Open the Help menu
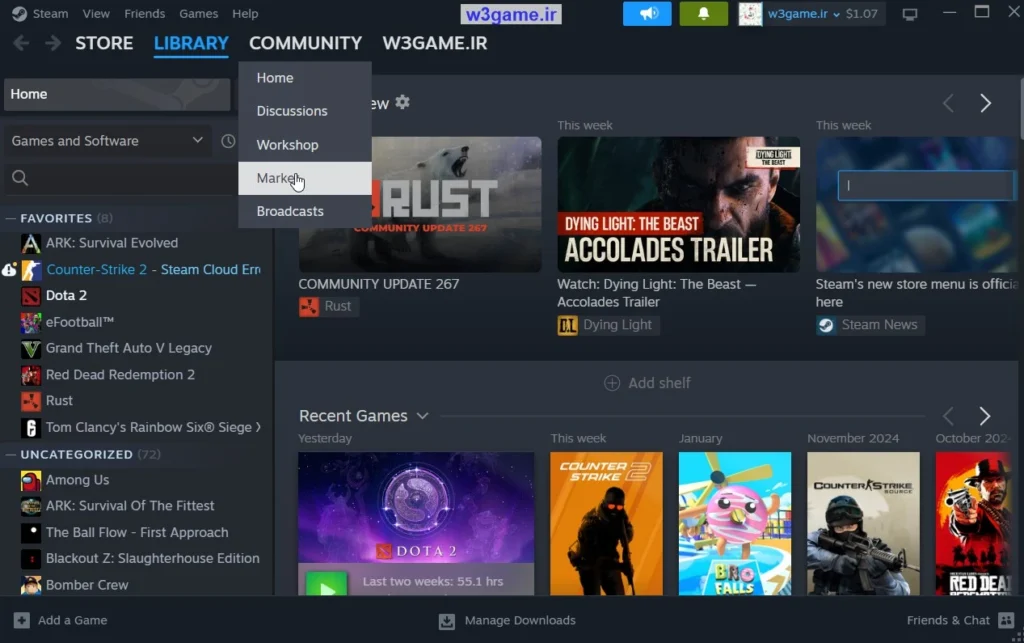This screenshot has height=643, width=1024. pos(245,14)
